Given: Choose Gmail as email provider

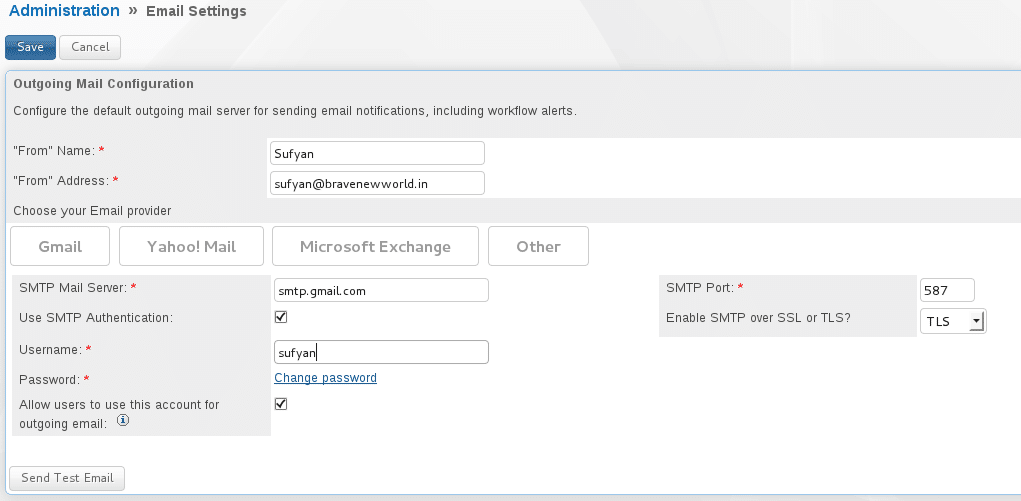Looking at the screenshot, I should tap(60, 246).
